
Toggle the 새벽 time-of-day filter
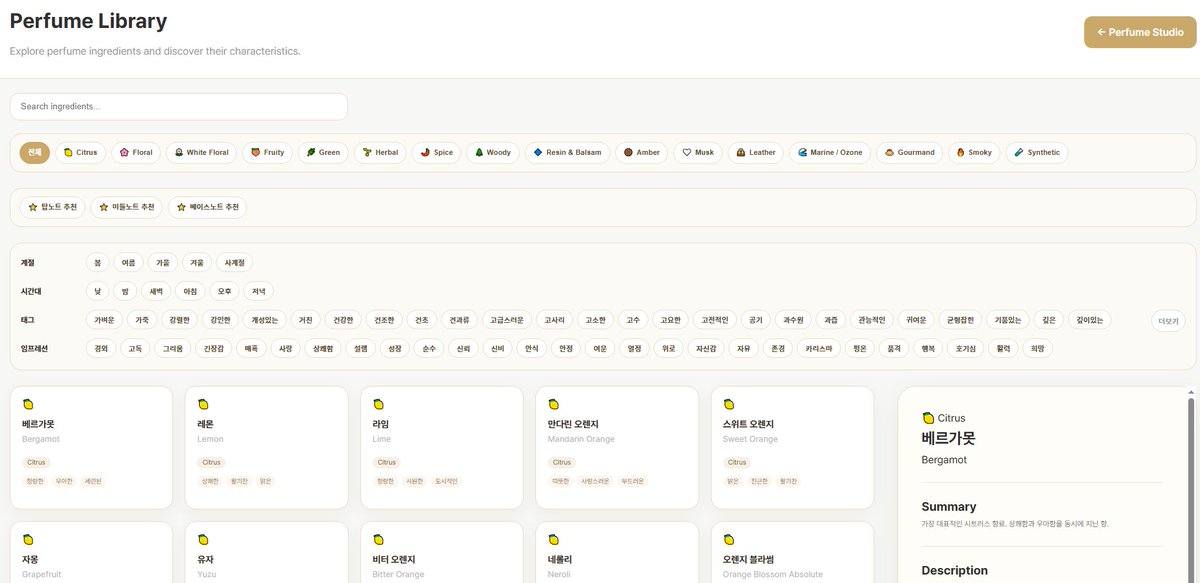(x=156, y=291)
